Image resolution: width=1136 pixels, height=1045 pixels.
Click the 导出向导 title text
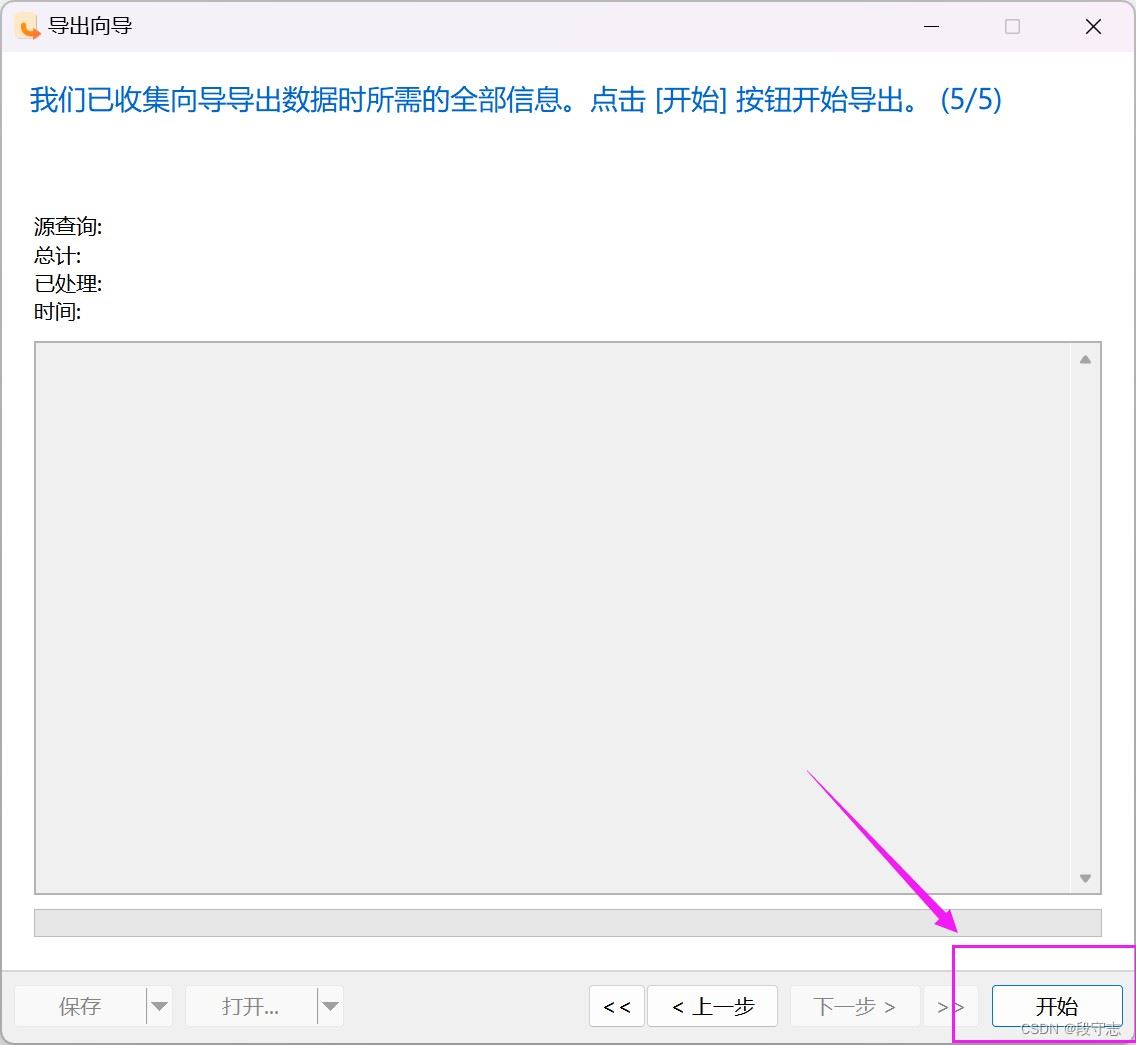coord(90,26)
